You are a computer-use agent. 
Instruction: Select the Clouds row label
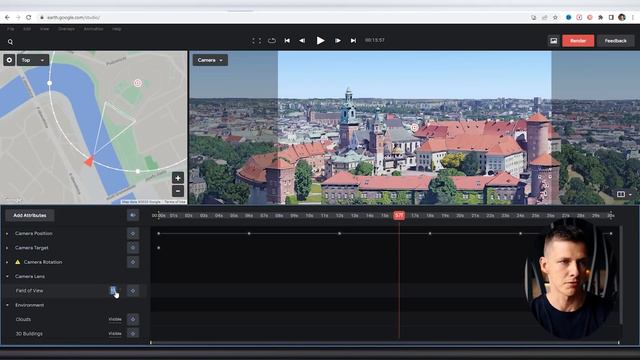pos(23,319)
